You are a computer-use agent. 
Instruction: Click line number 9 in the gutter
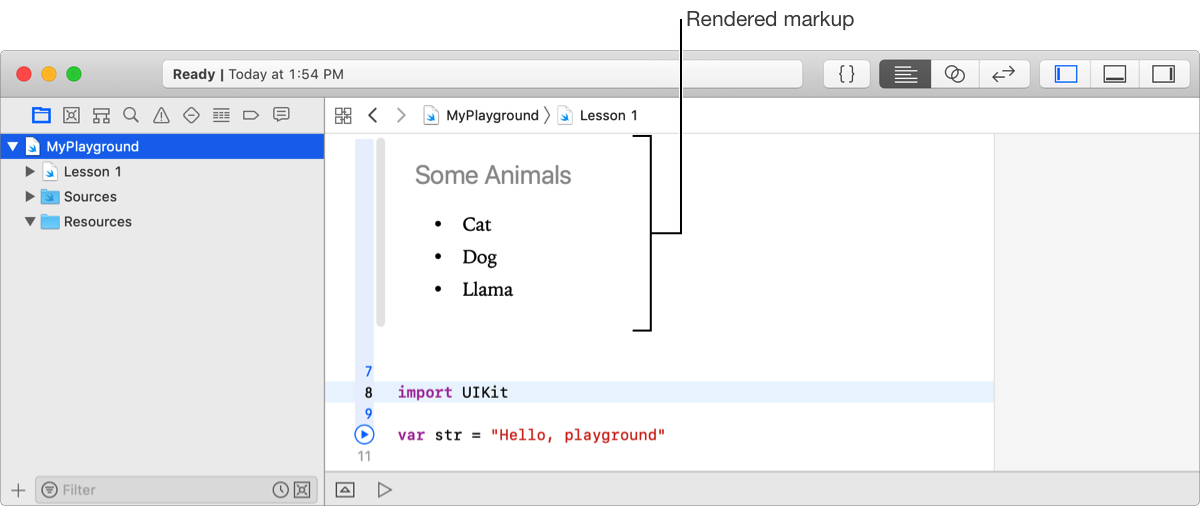368,413
